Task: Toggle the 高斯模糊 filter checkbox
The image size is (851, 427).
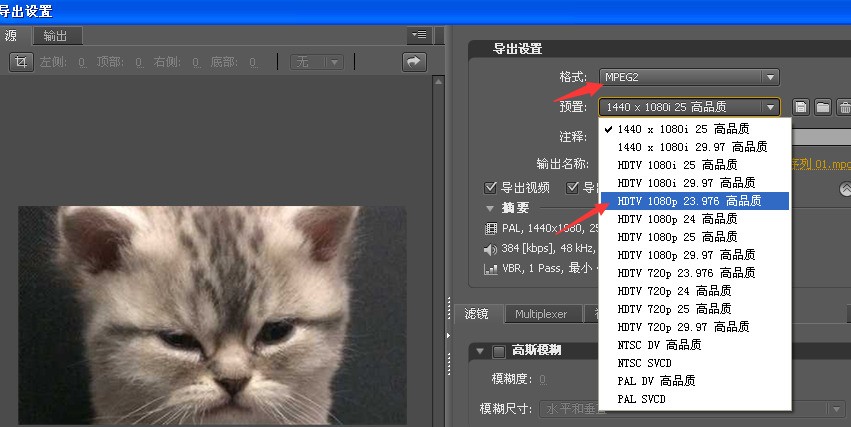Action: 499,350
